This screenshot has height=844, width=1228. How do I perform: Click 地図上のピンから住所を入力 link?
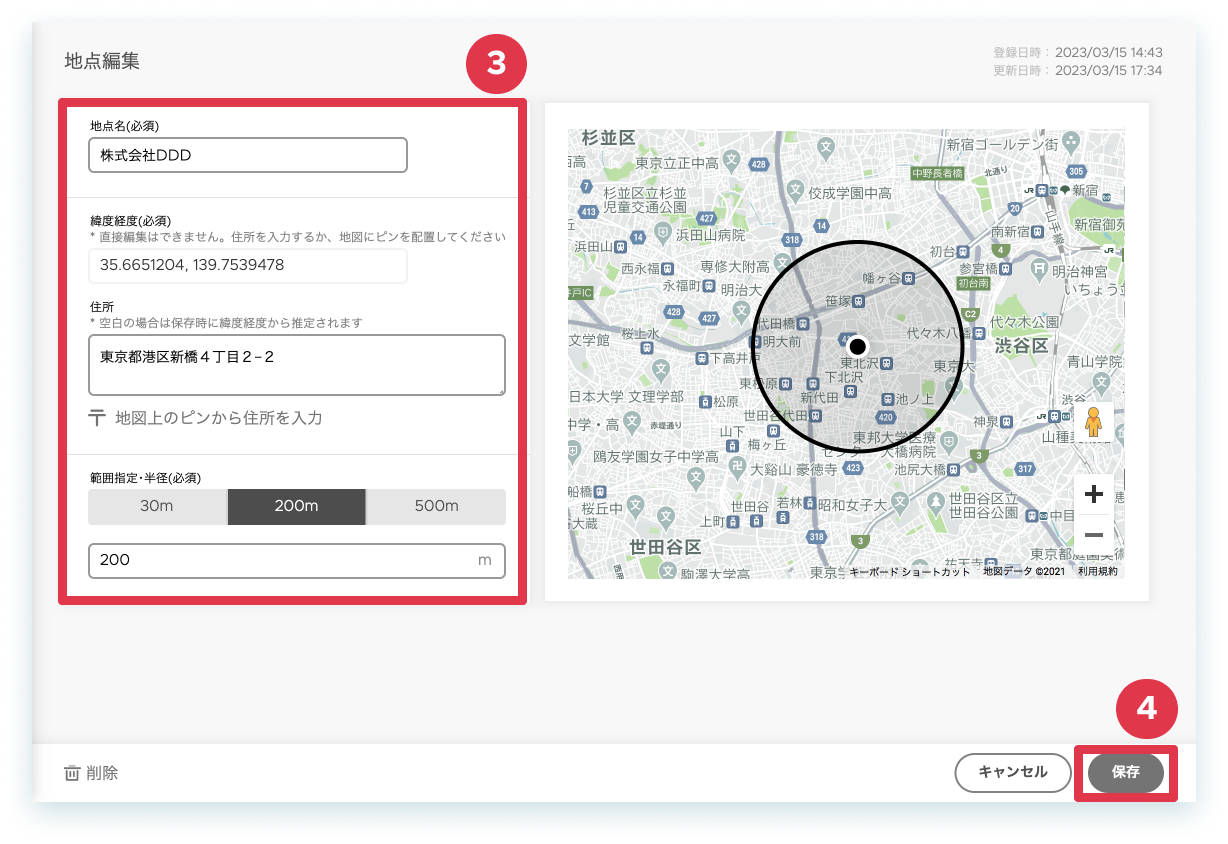tap(219, 418)
